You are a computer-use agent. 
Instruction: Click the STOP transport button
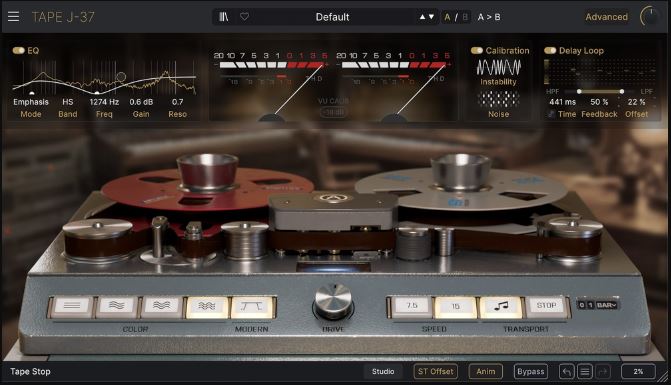tap(546, 306)
